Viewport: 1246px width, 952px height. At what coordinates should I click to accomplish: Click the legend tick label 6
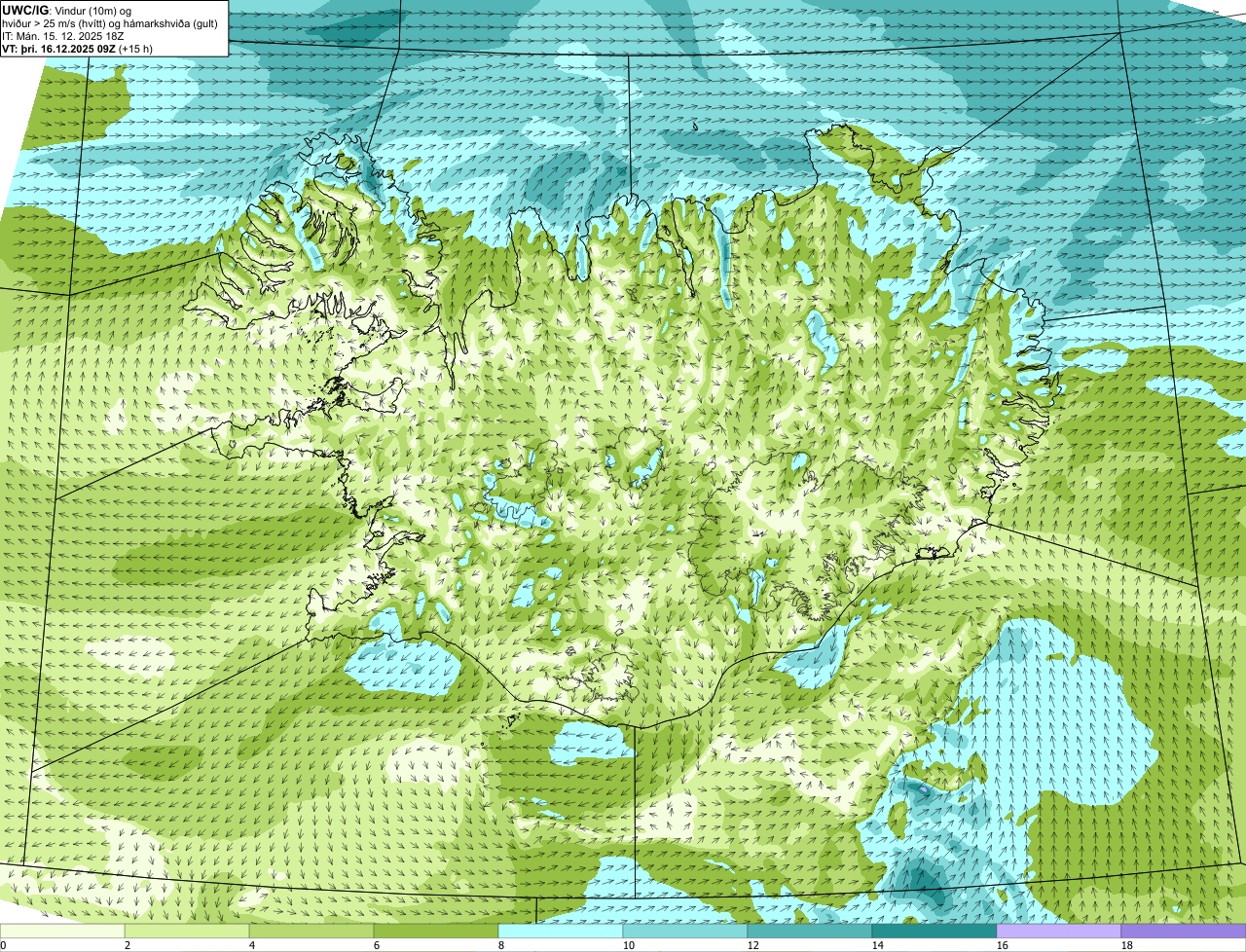[x=377, y=945]
